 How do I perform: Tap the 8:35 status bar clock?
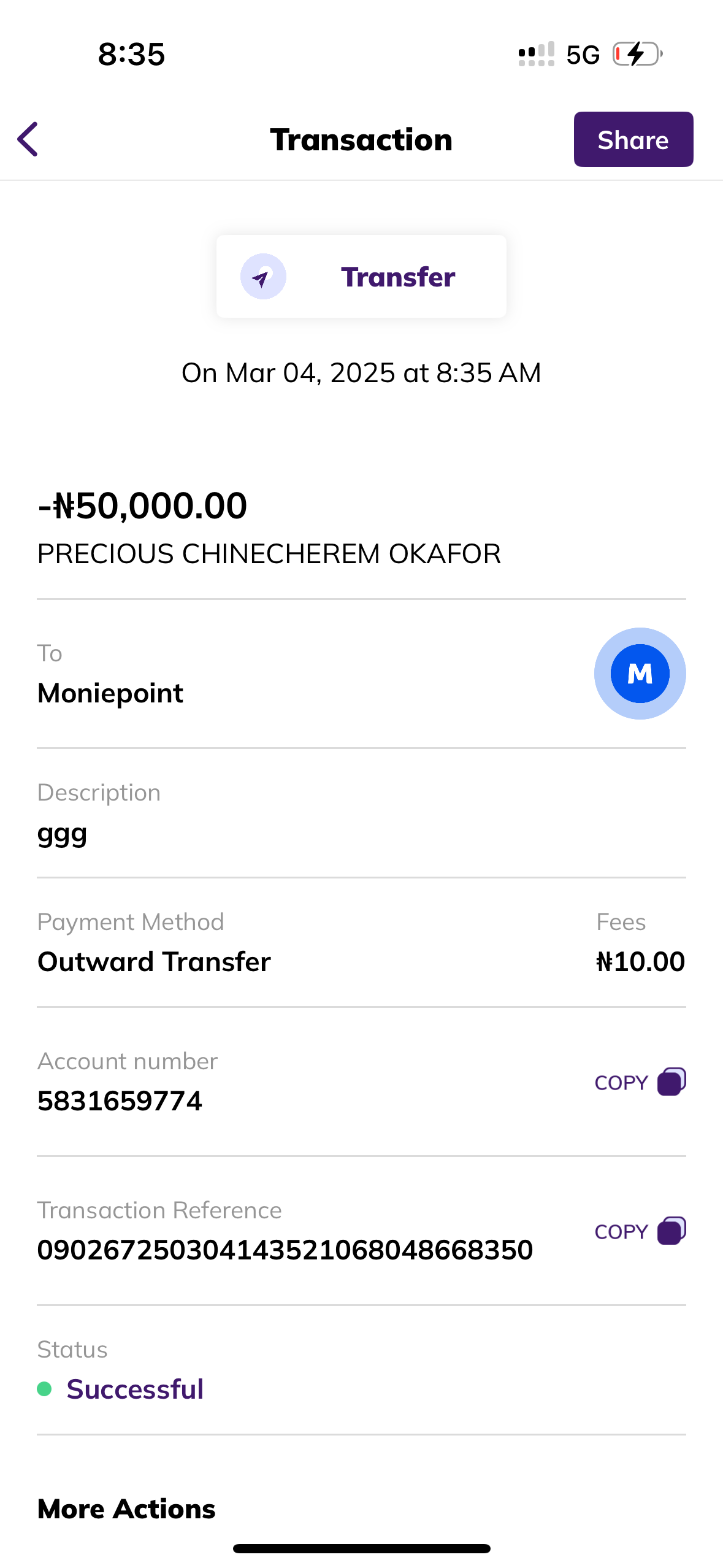coord(131,55)
